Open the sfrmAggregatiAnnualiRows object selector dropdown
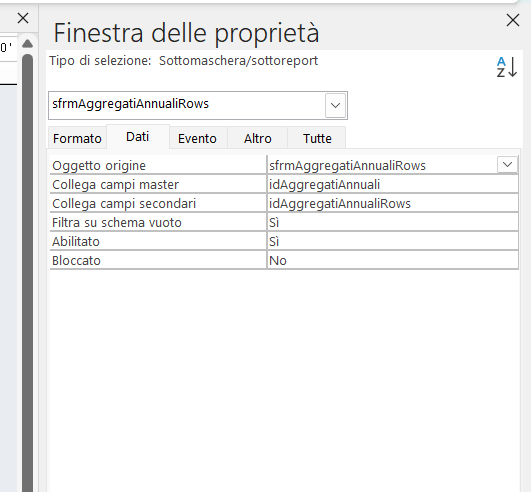Screen dimensions: 531x492 coord(335,105)
